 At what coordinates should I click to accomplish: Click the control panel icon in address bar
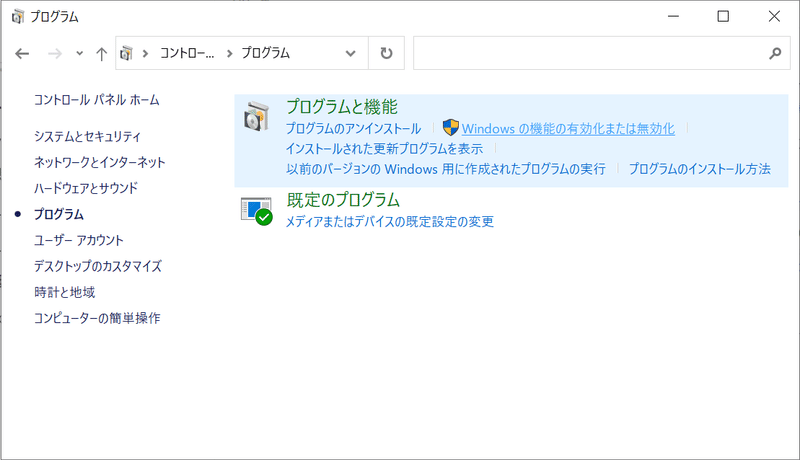[x=127, y=53]
